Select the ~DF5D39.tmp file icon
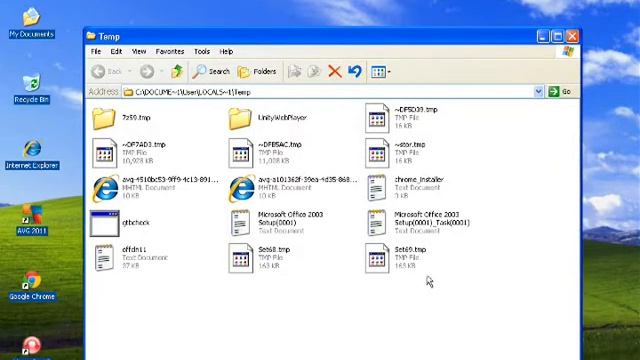This screenshot has width=640, height=360. 377,118
